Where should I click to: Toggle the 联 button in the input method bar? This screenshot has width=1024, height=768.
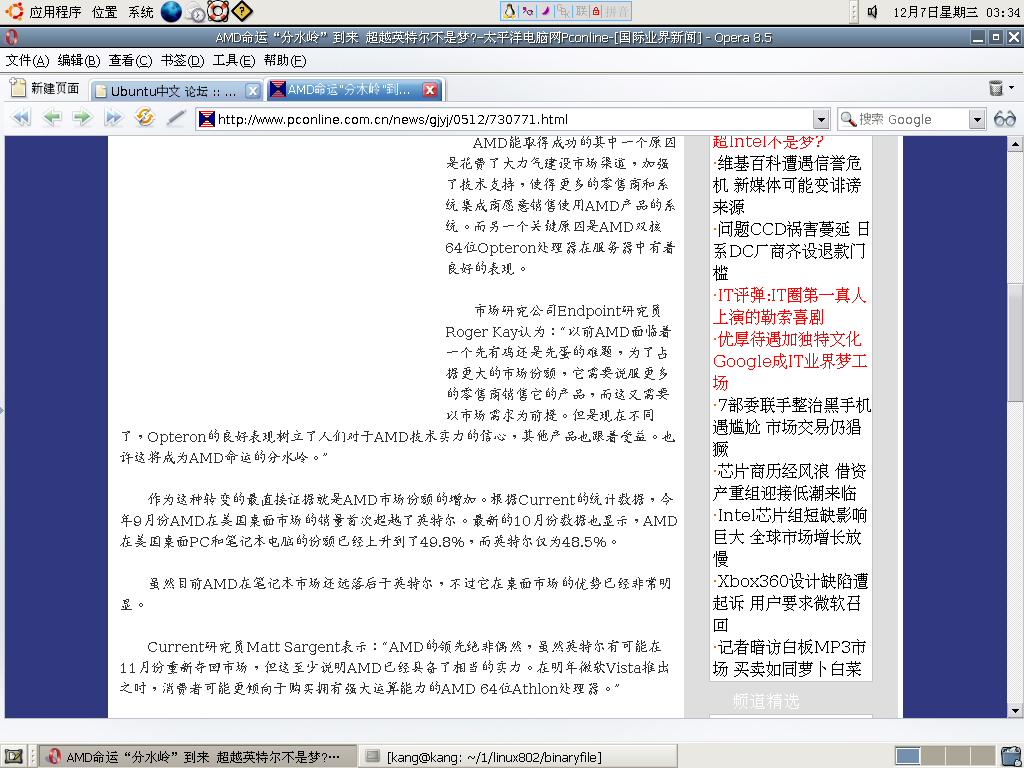click(581, 11)
